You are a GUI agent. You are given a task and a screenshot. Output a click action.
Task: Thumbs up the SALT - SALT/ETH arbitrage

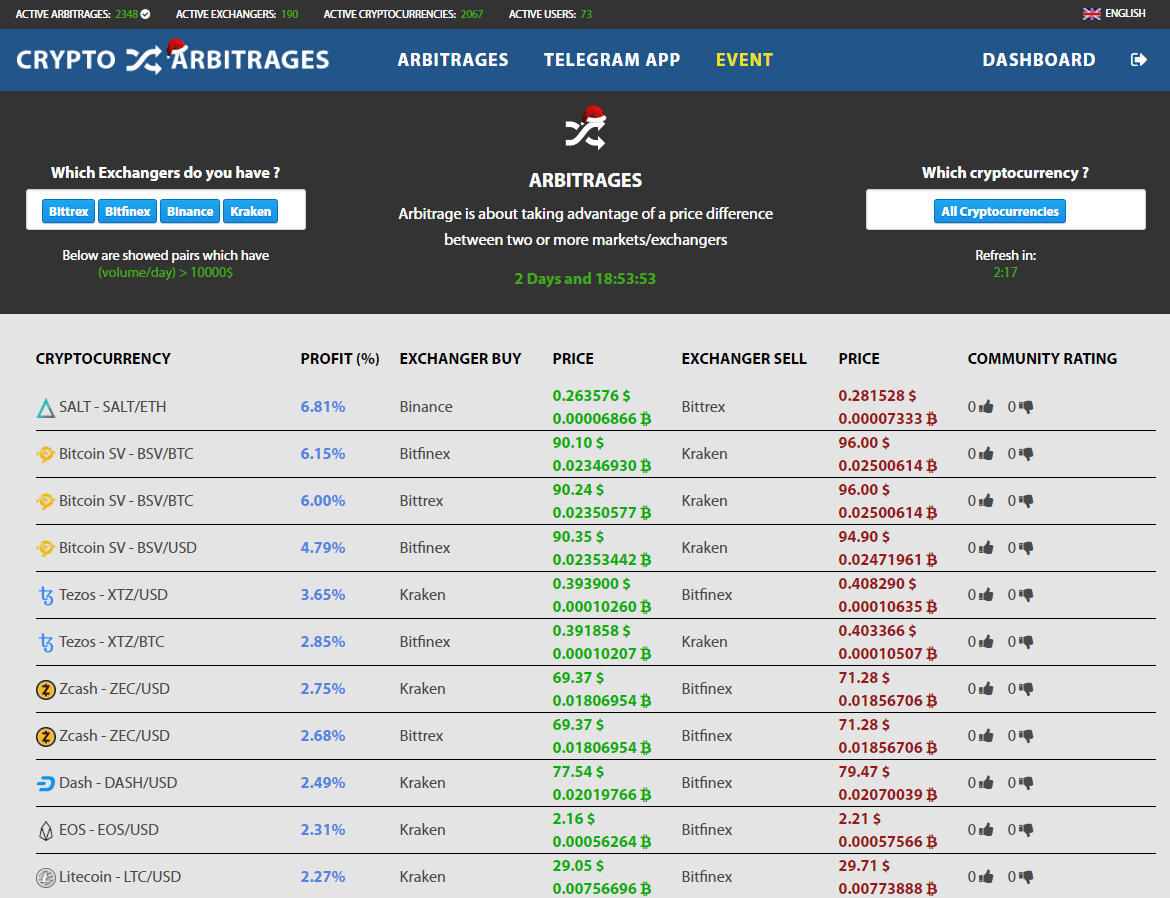click(x=986, y=407)
